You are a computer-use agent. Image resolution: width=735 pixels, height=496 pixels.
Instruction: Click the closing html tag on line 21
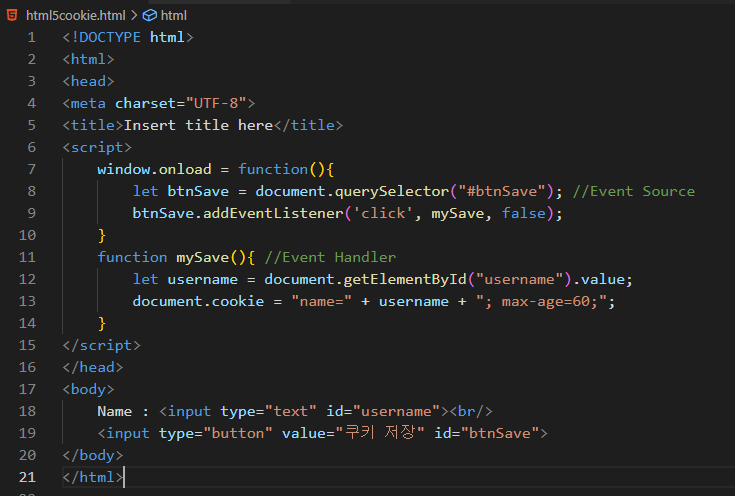[x=93, y=478]
